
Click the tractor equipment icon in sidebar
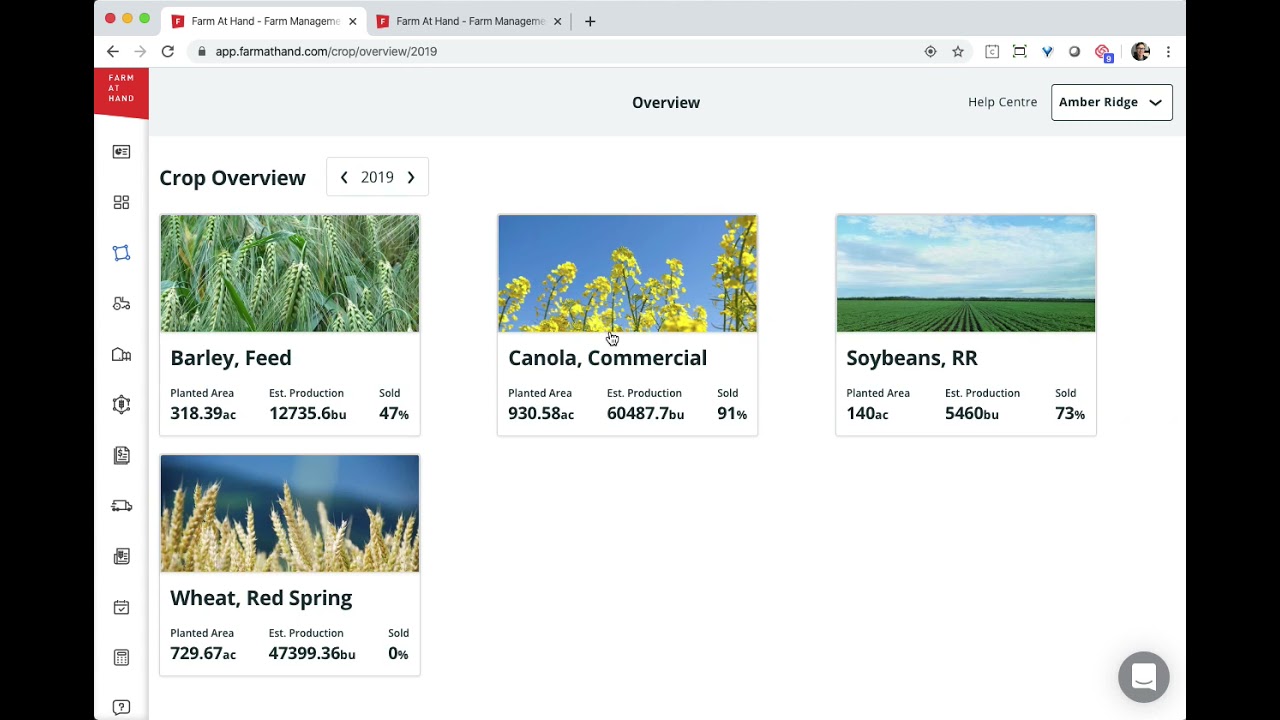(121, 304)
